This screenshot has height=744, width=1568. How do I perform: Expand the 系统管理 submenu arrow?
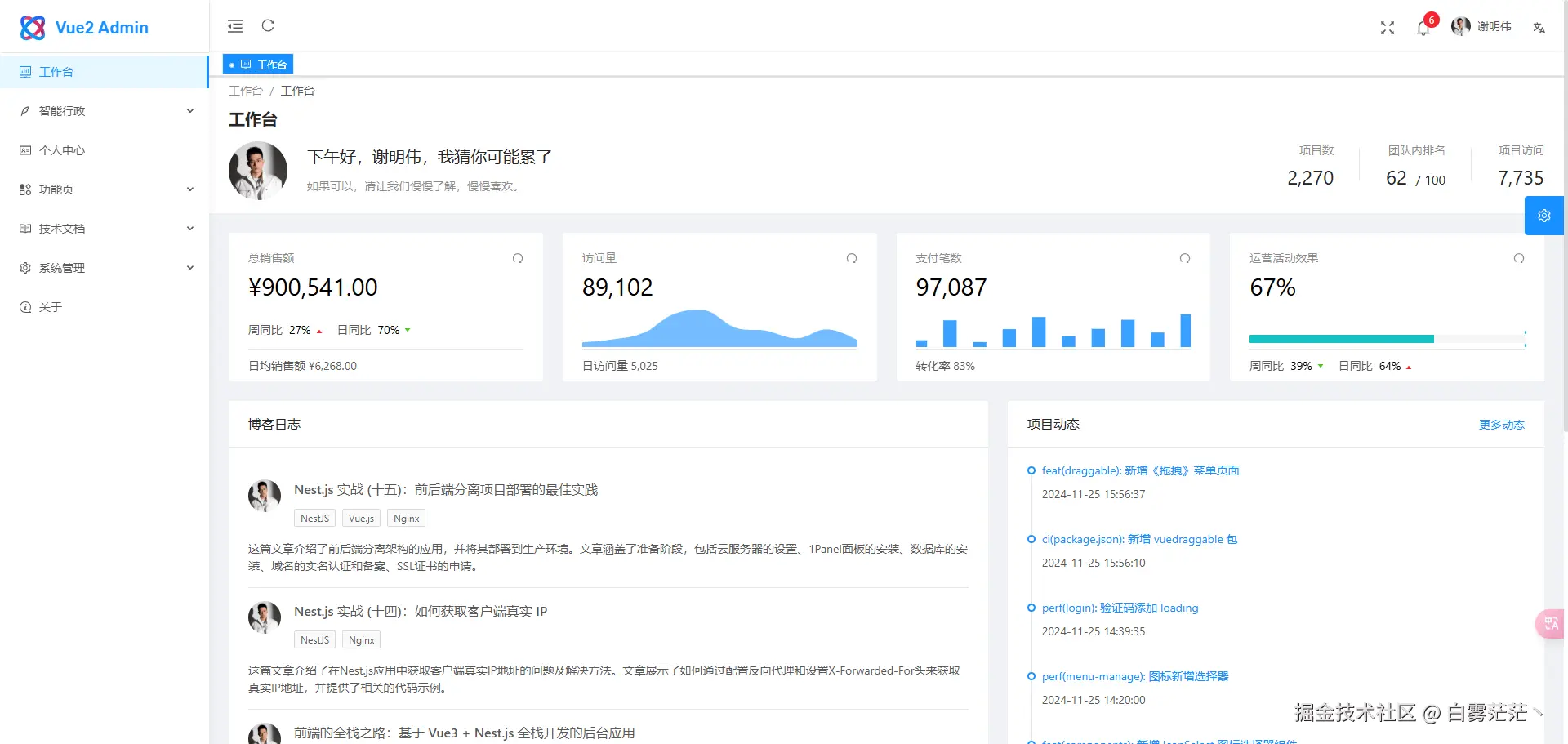point(190,268)
